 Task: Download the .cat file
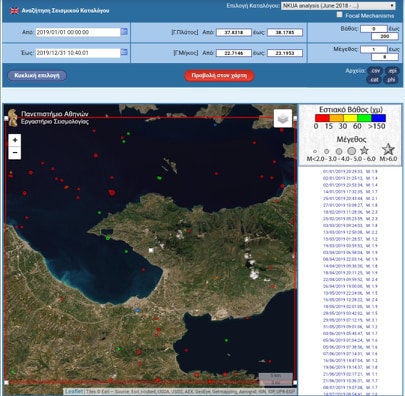(375, 80)
